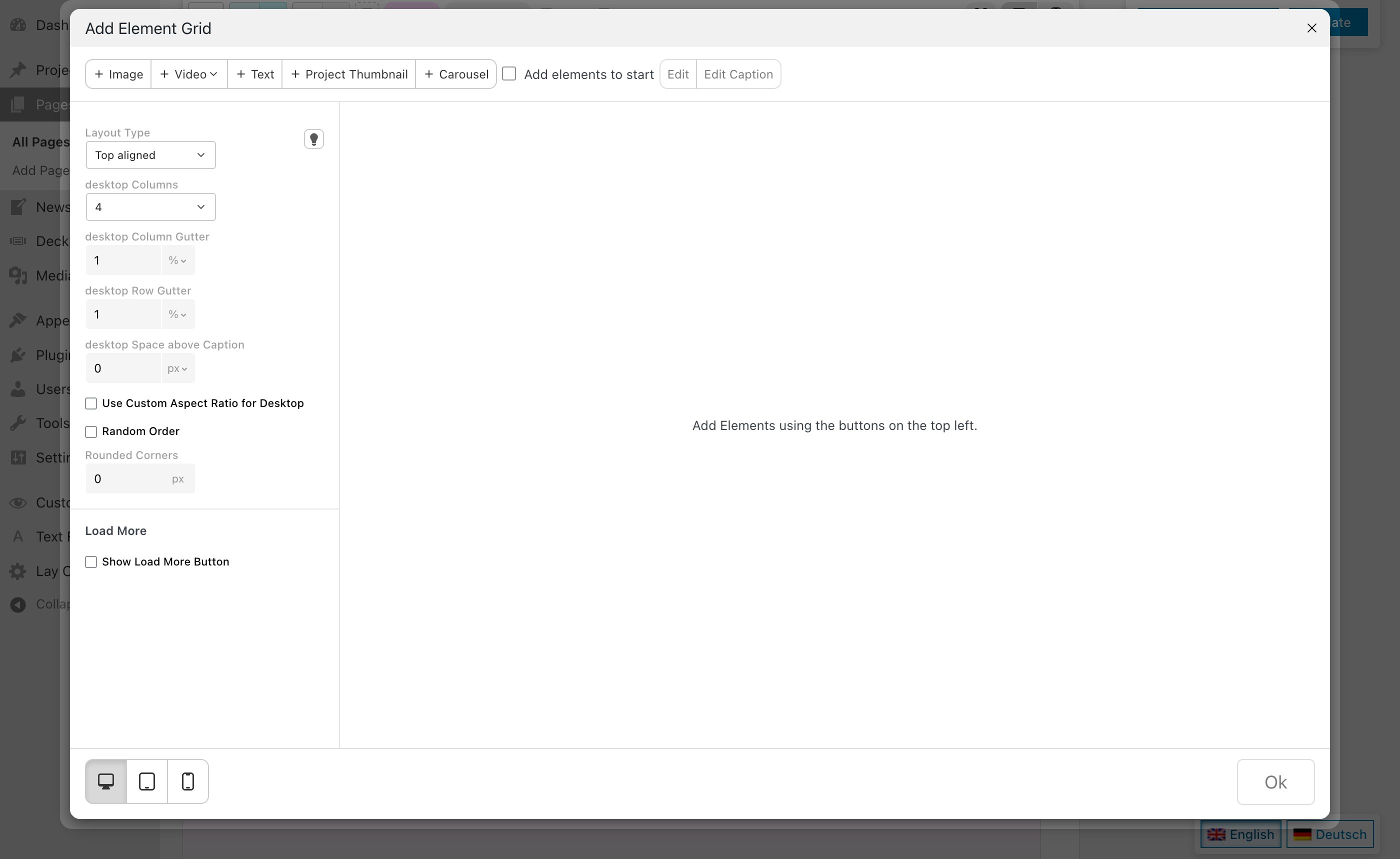Confirm with the Ok button
This screenshot has height=859, width=1400.
pyautogui.click(x=1275, y=781)
